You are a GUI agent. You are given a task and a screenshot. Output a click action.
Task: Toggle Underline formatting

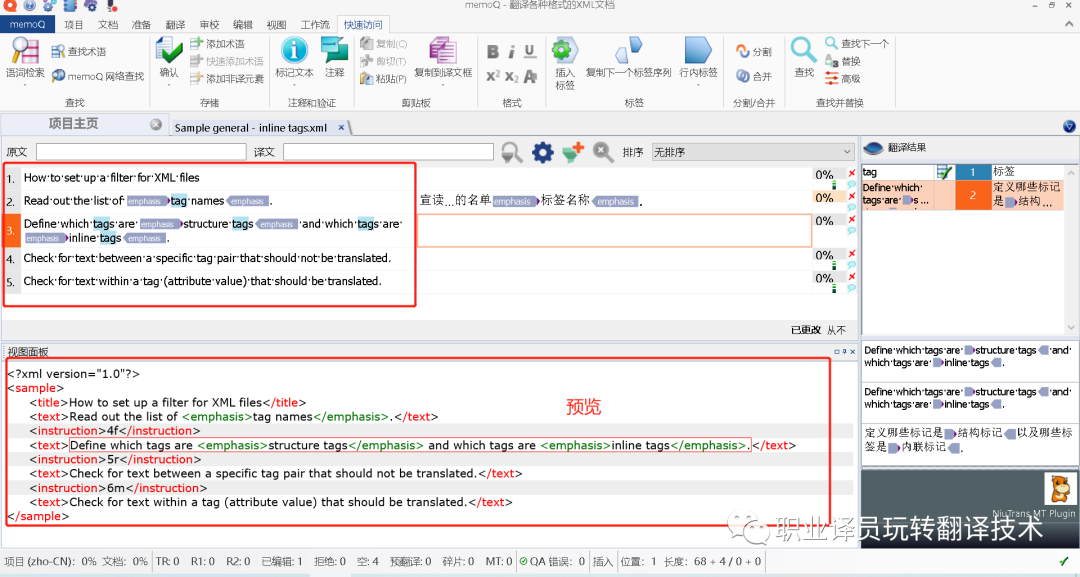[530, 52]
